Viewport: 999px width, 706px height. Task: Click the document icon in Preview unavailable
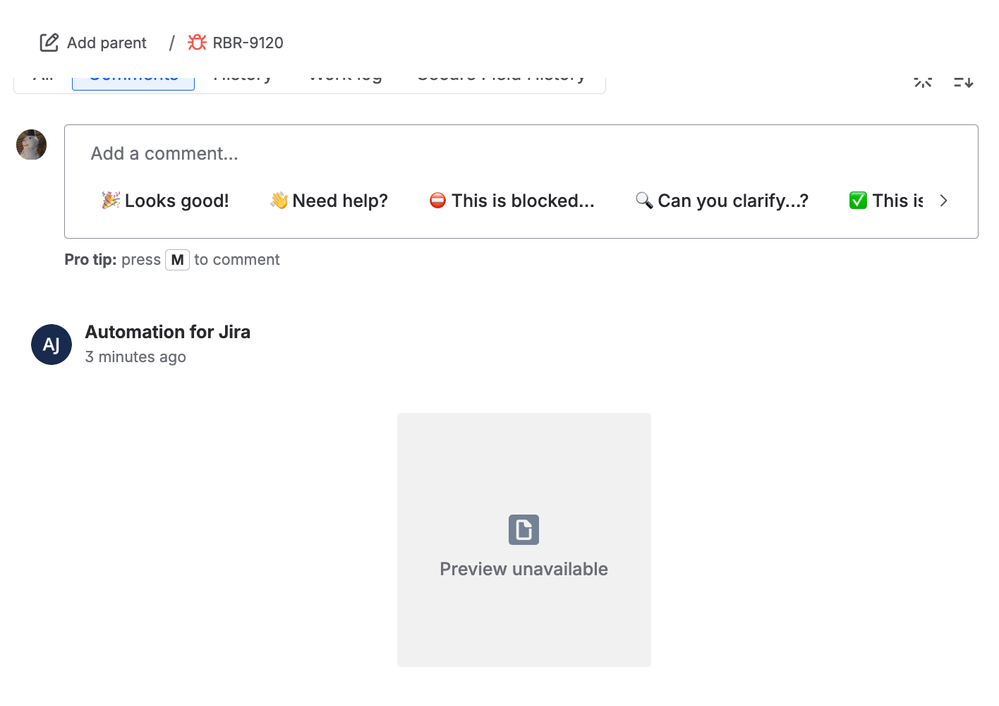click(523, 530)
